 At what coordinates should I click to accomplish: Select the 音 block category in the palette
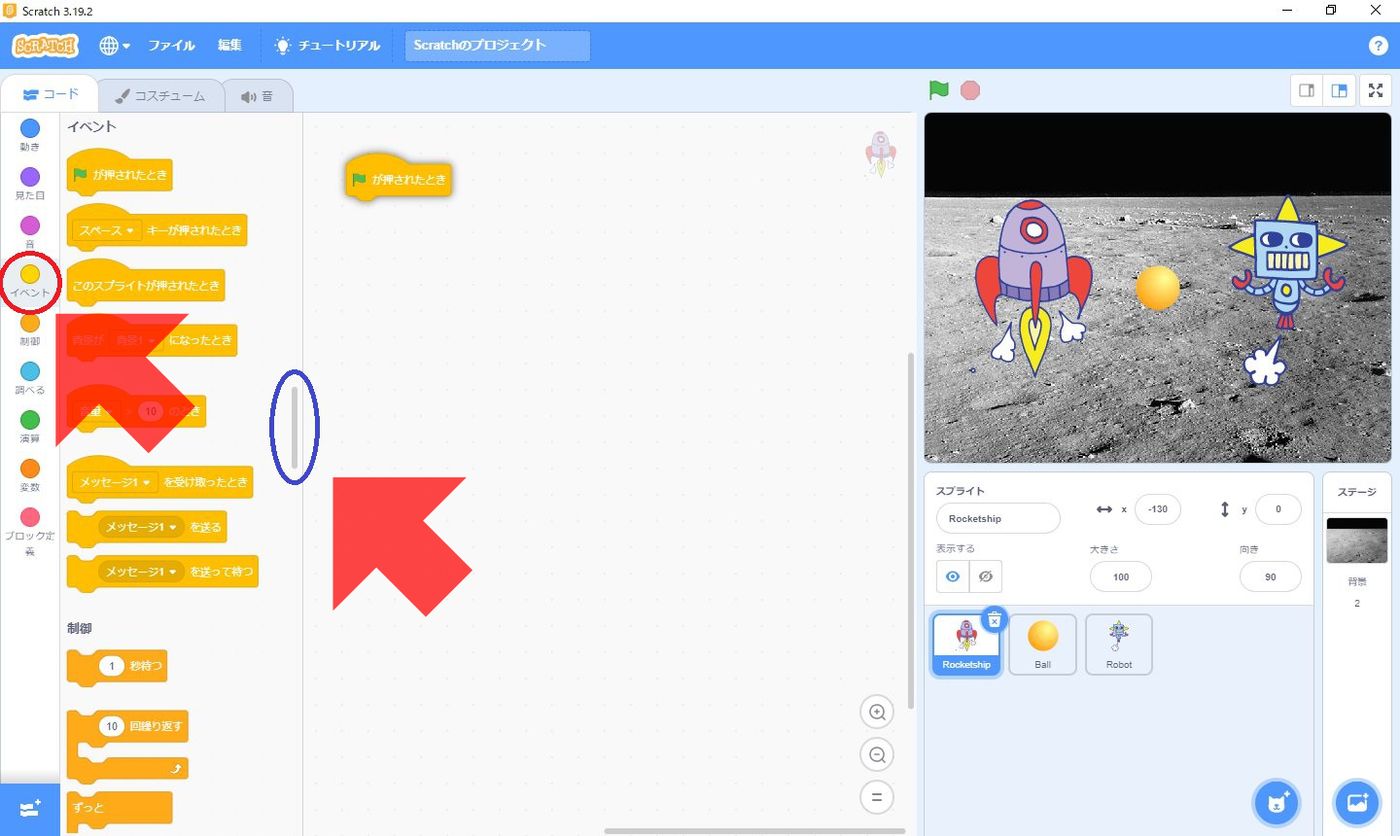[x=30, y=232]
